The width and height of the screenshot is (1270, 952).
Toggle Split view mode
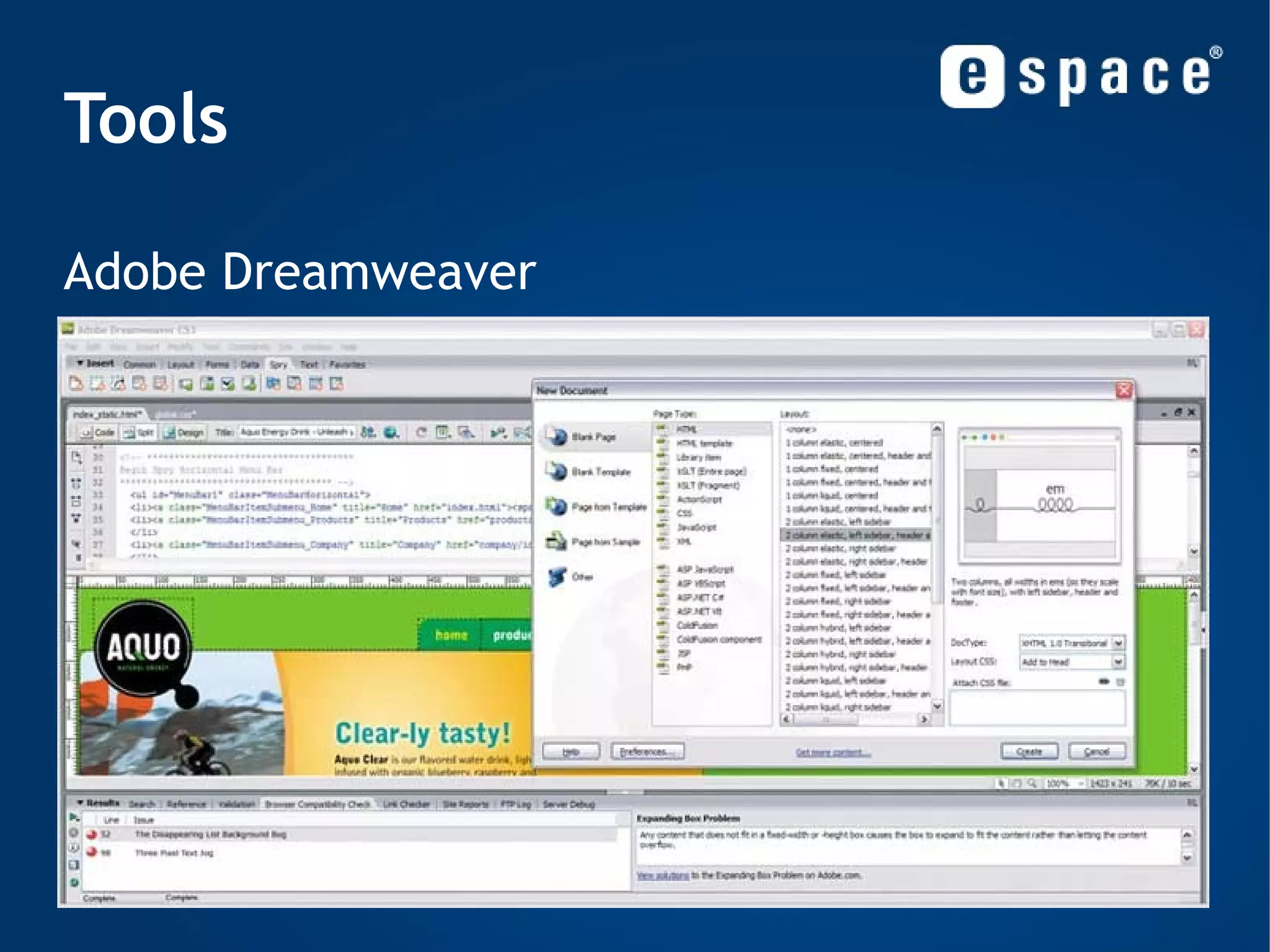click(139, 432)
